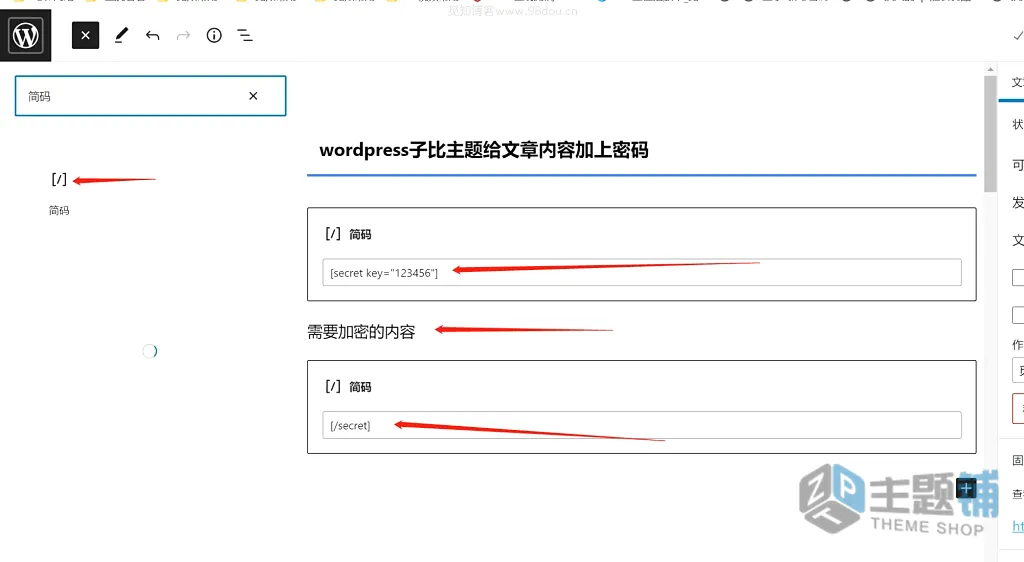
Task: Click shortcode icon of the second 简码 block
Action: pyautogui.click(x=332, y=386)
